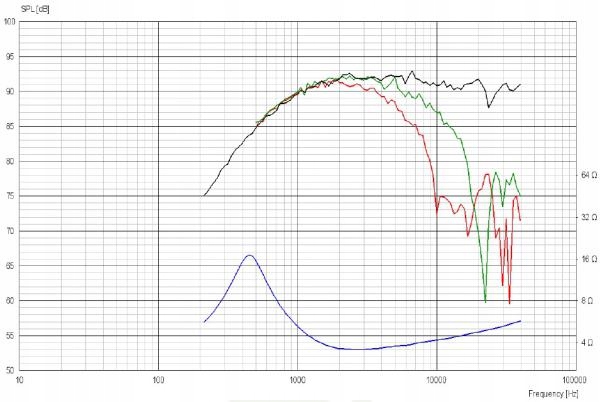Click the 55 dB axis label

point(10,336)
